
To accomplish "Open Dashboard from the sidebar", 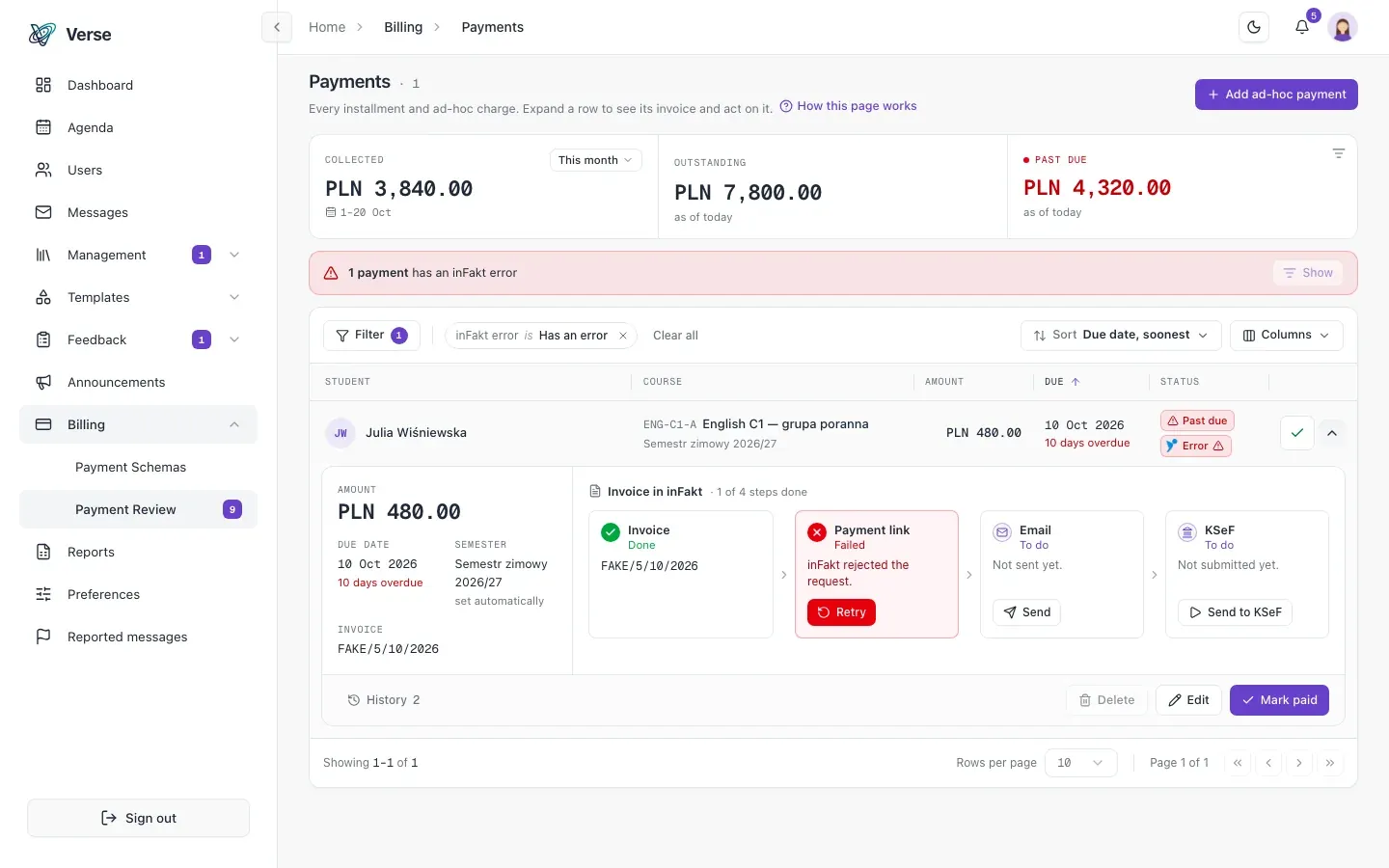I will click(138, 85).
